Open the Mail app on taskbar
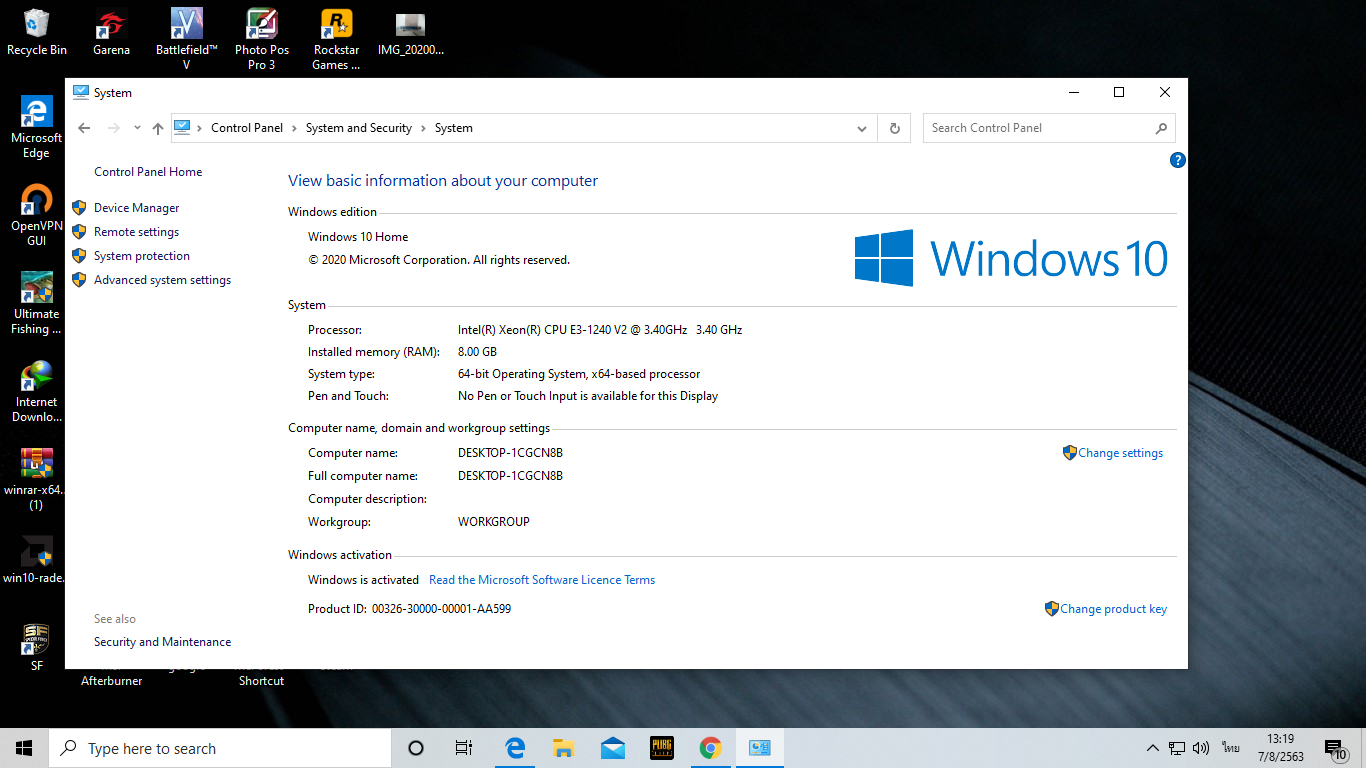 coord(613,748)
